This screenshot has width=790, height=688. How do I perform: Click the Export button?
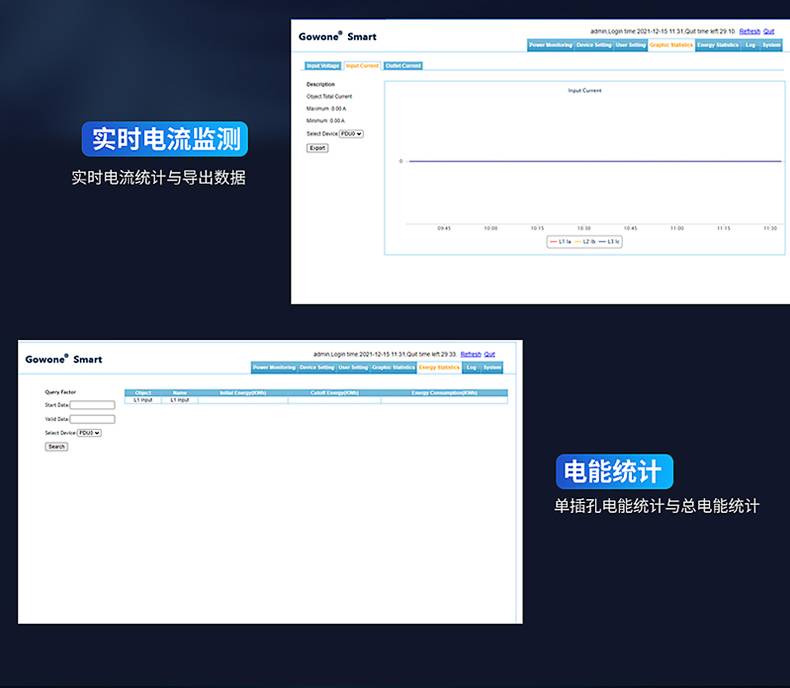[x=317, y=148]
